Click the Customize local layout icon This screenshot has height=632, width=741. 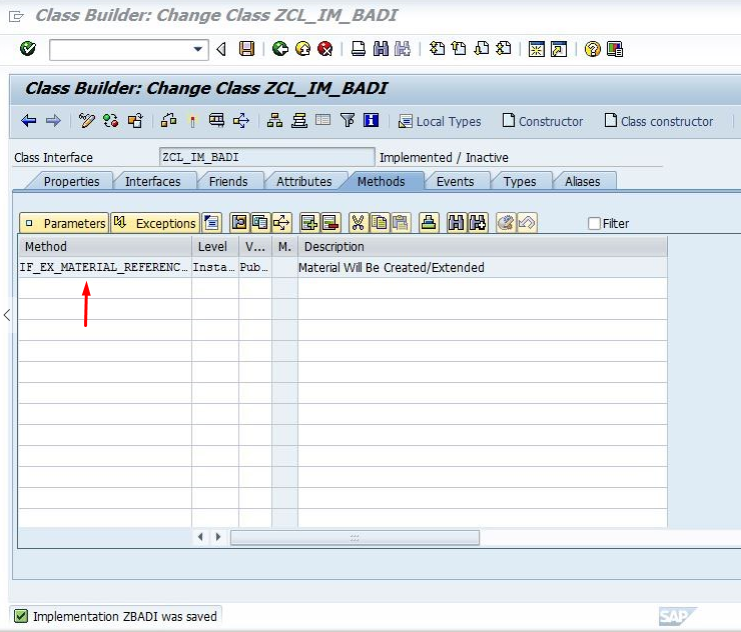click(615, 49)
